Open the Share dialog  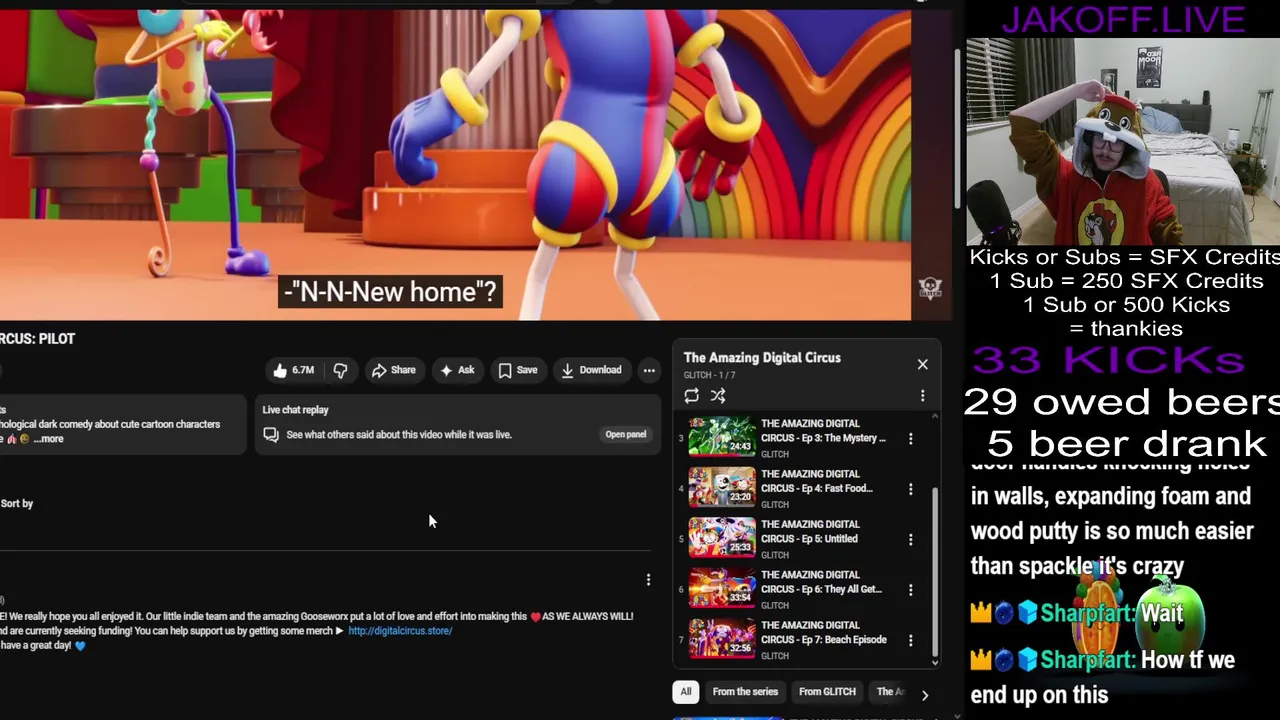pos(393,370)
